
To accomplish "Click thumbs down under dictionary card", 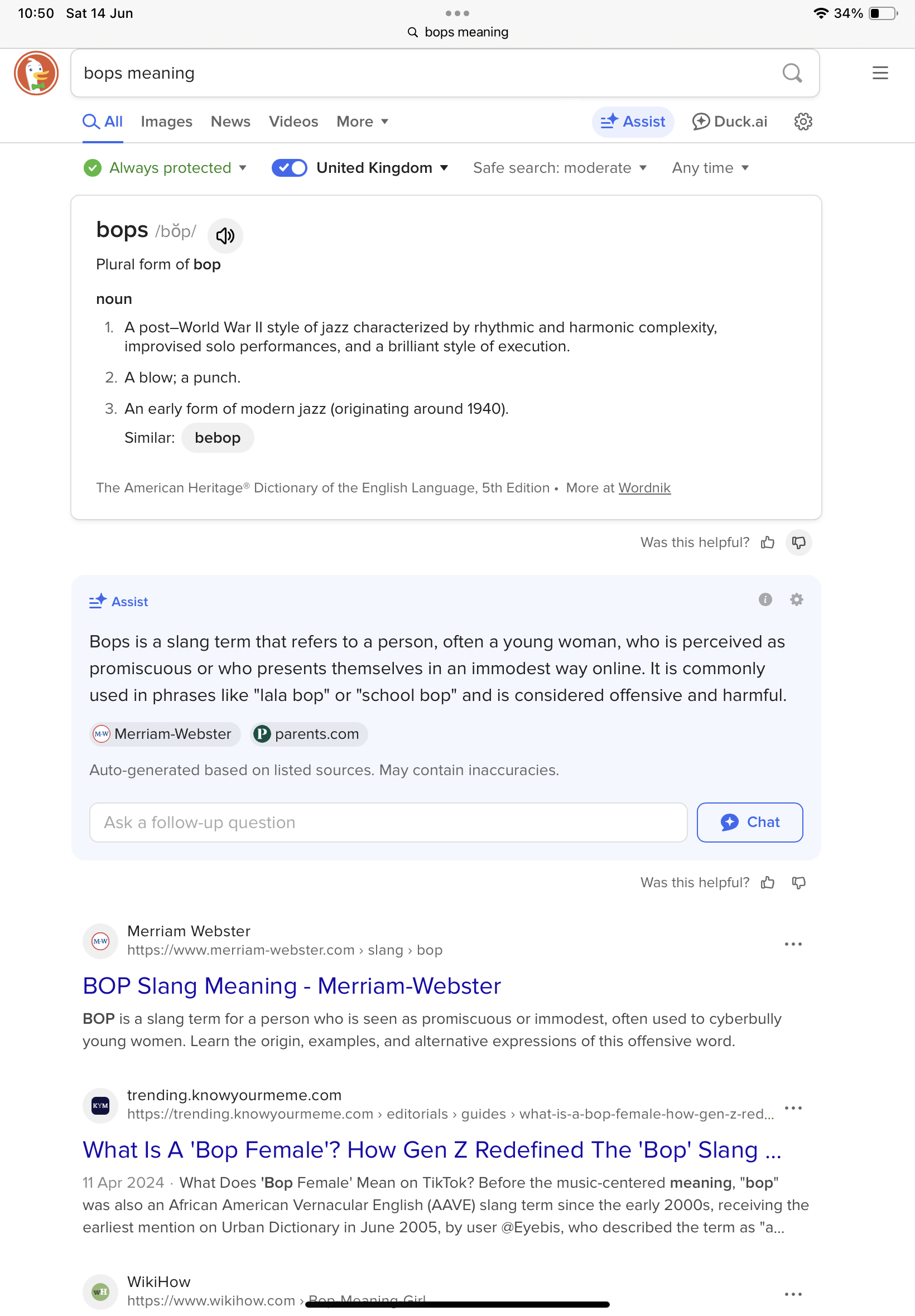I will click(x=798, y=543).
